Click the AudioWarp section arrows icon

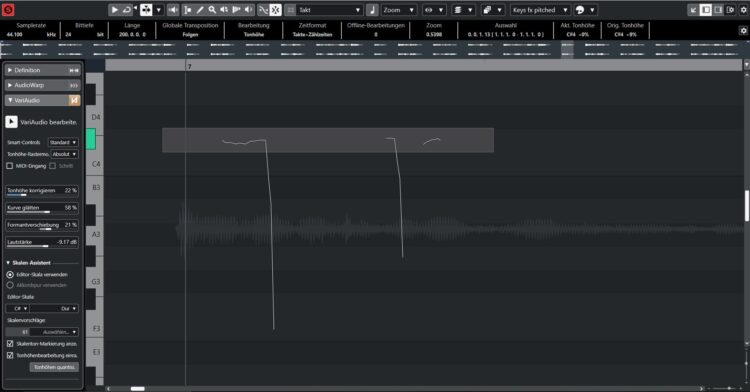click(x=74, y=85)
